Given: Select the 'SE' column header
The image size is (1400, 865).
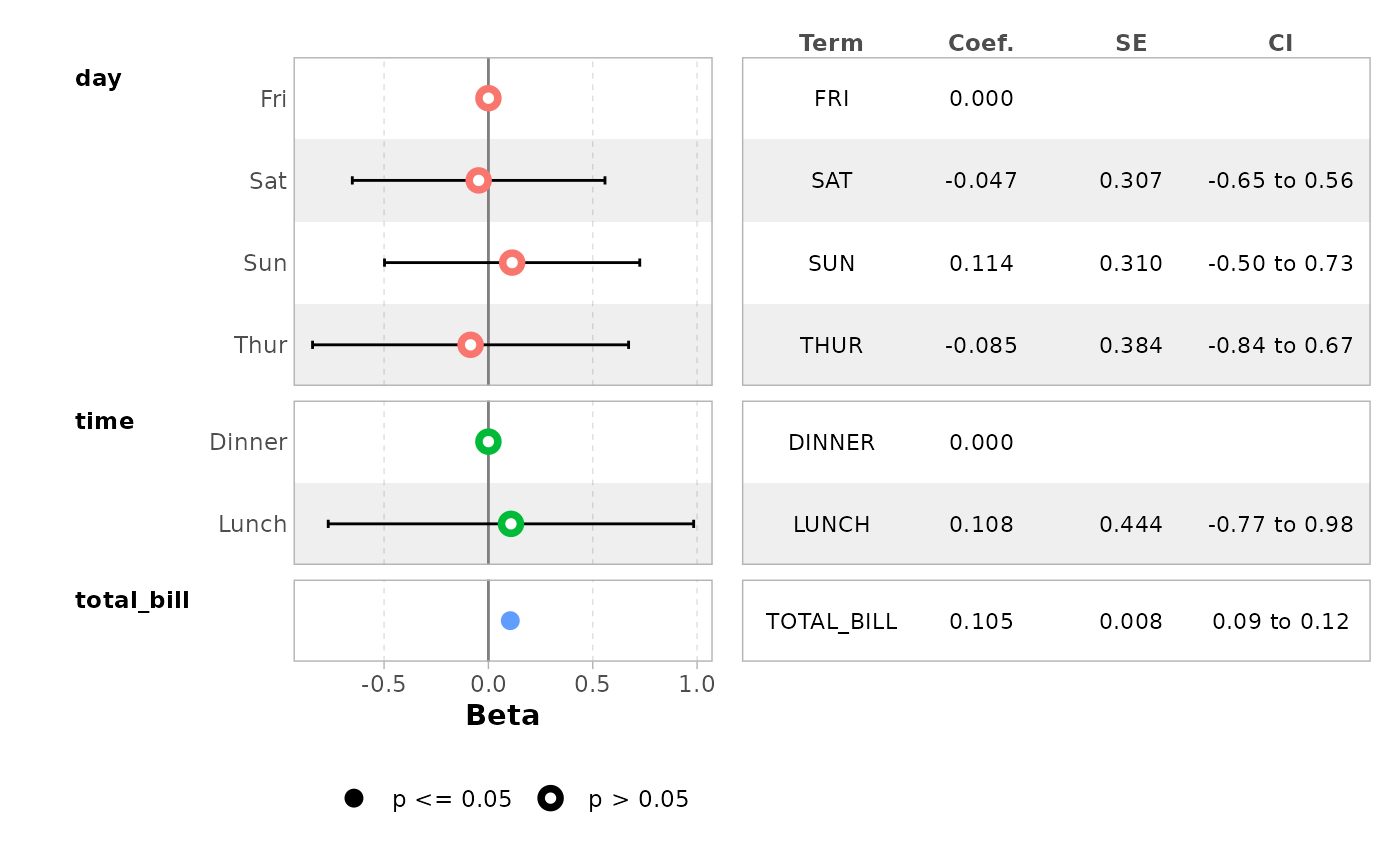Looking at the screenshot, I should click(1131, 43).
